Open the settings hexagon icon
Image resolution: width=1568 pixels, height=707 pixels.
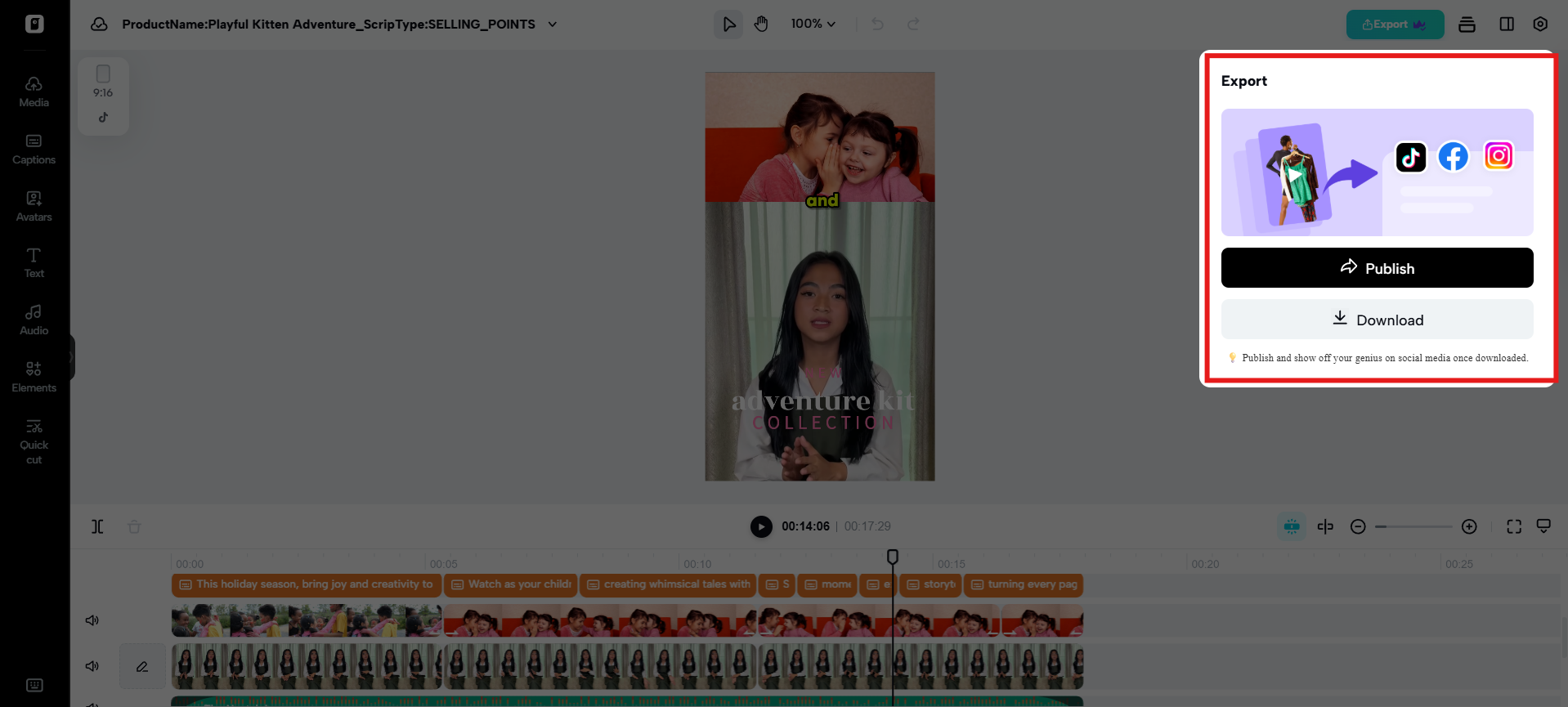pos(1540,25)
